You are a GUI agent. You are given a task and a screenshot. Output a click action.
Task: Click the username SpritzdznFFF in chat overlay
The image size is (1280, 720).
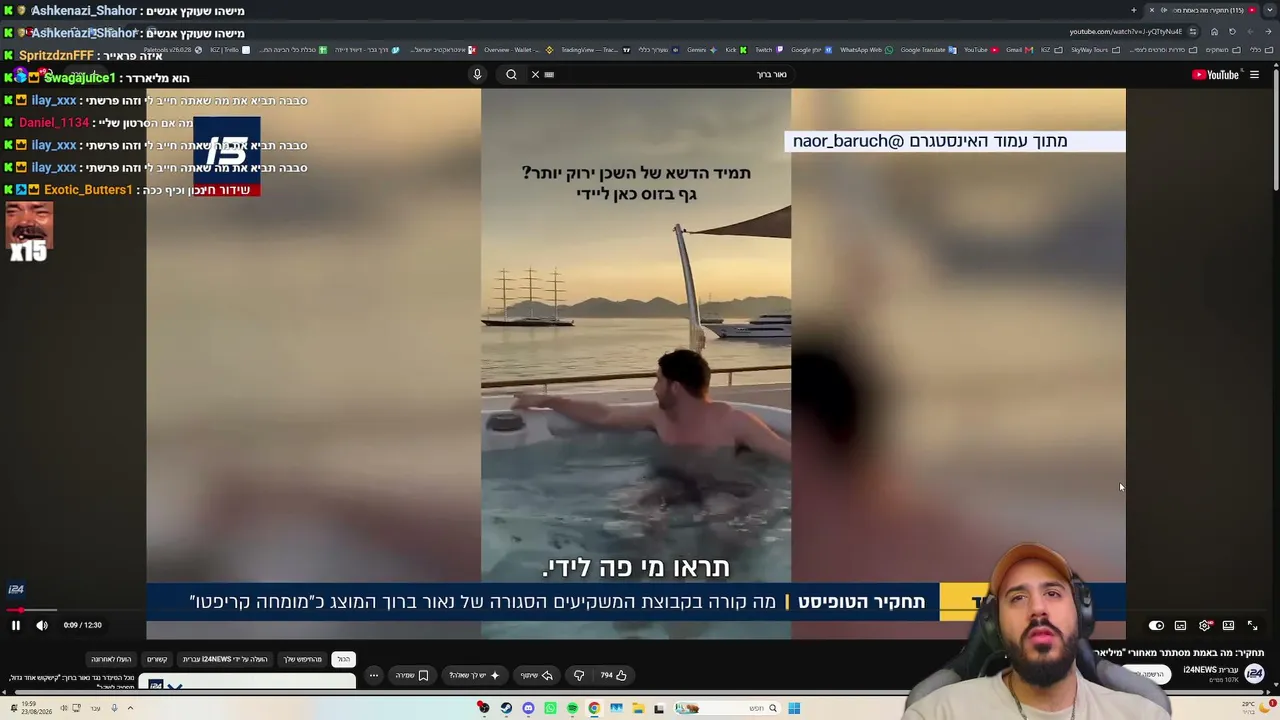coord(56,55)
